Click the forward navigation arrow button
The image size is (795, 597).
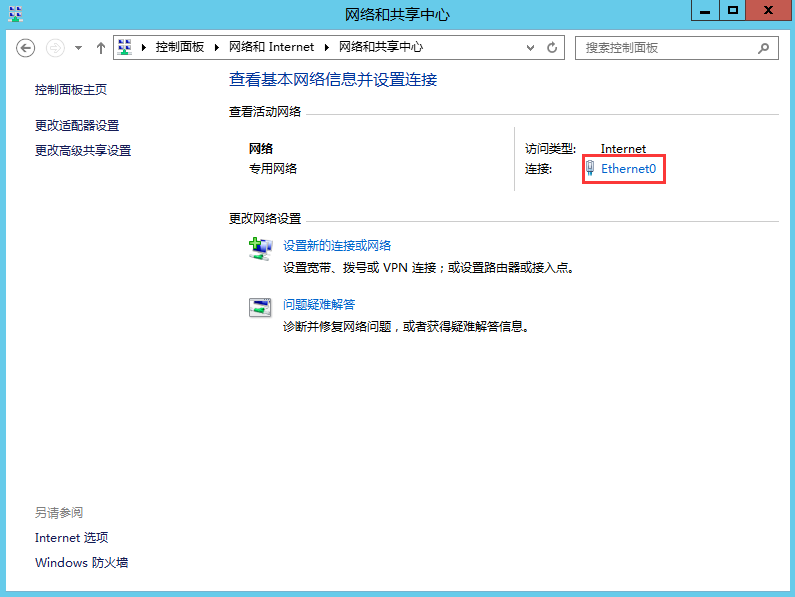pos(56,48)
